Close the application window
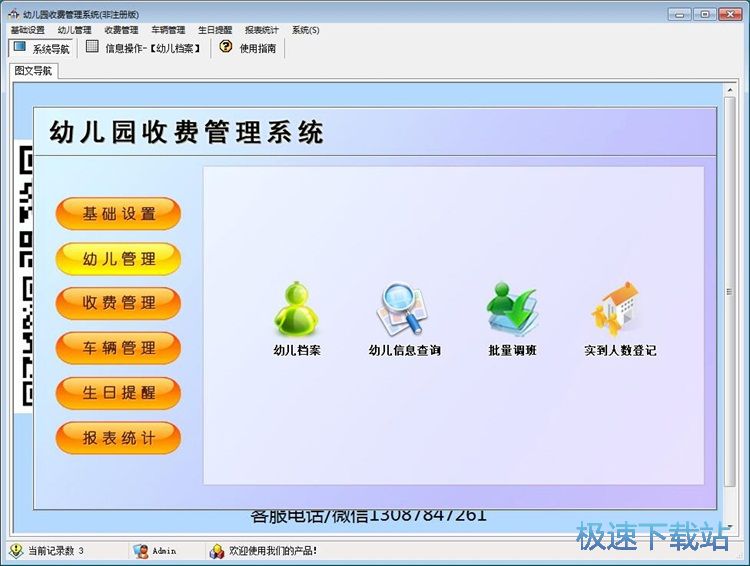Image resolution: width=750 pixels, height=566 pixels. point(730,14)
